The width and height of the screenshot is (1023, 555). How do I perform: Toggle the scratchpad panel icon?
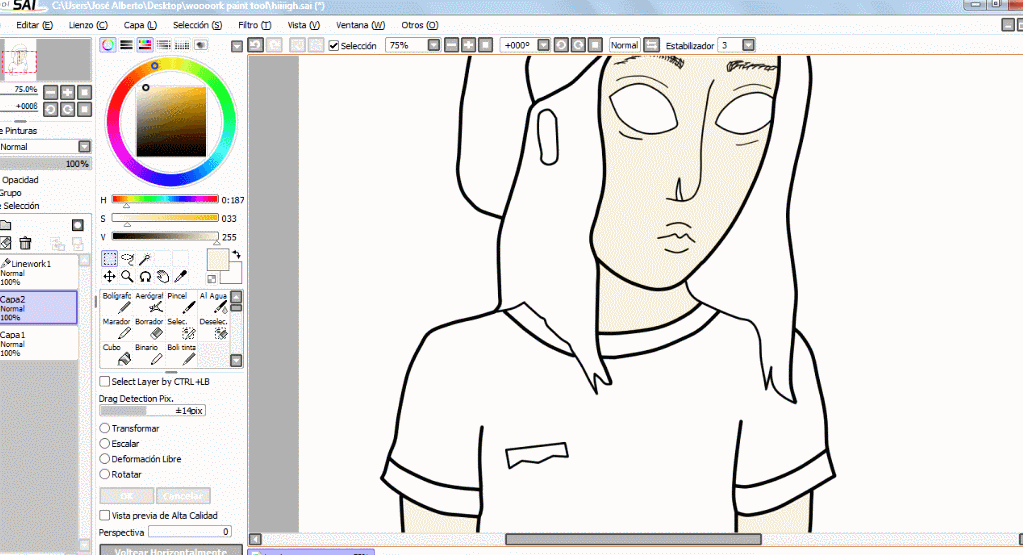point(201,45)
